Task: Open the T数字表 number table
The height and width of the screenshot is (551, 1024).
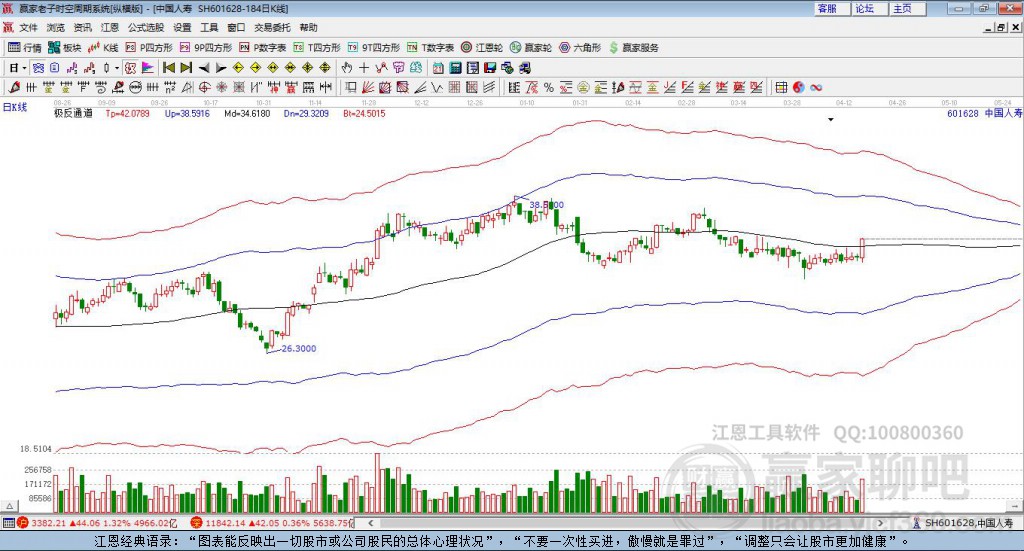Action: click(x=430, y=48)
